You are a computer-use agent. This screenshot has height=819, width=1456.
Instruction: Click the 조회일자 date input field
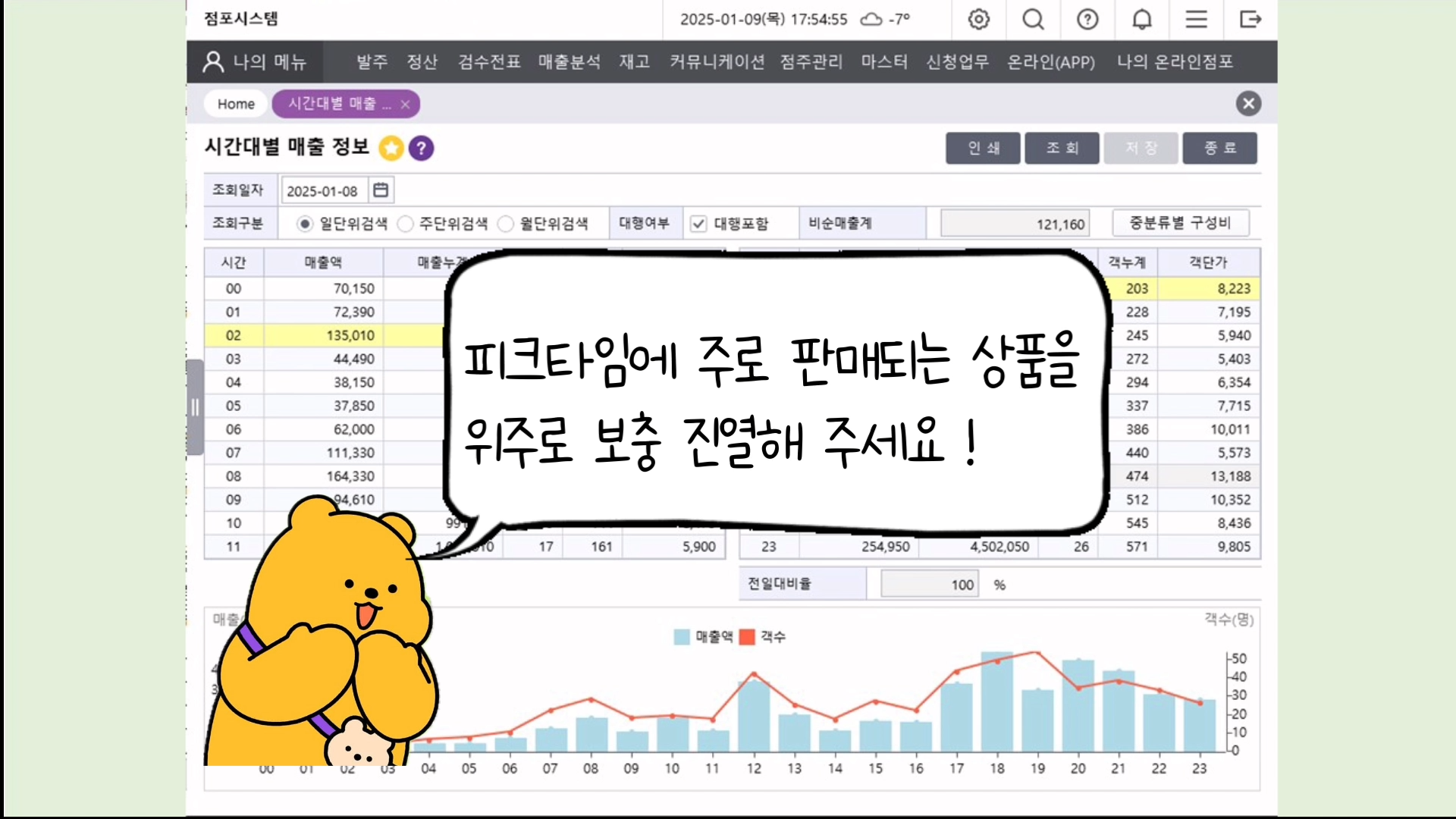[324, 191]
